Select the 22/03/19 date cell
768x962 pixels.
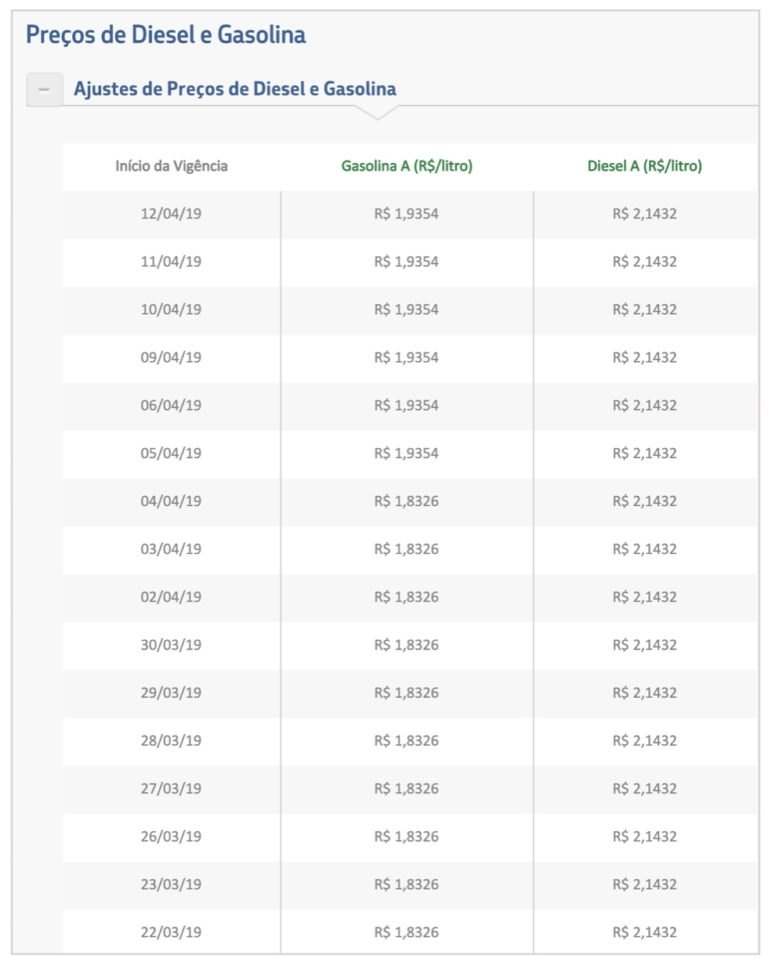(171, 932)
